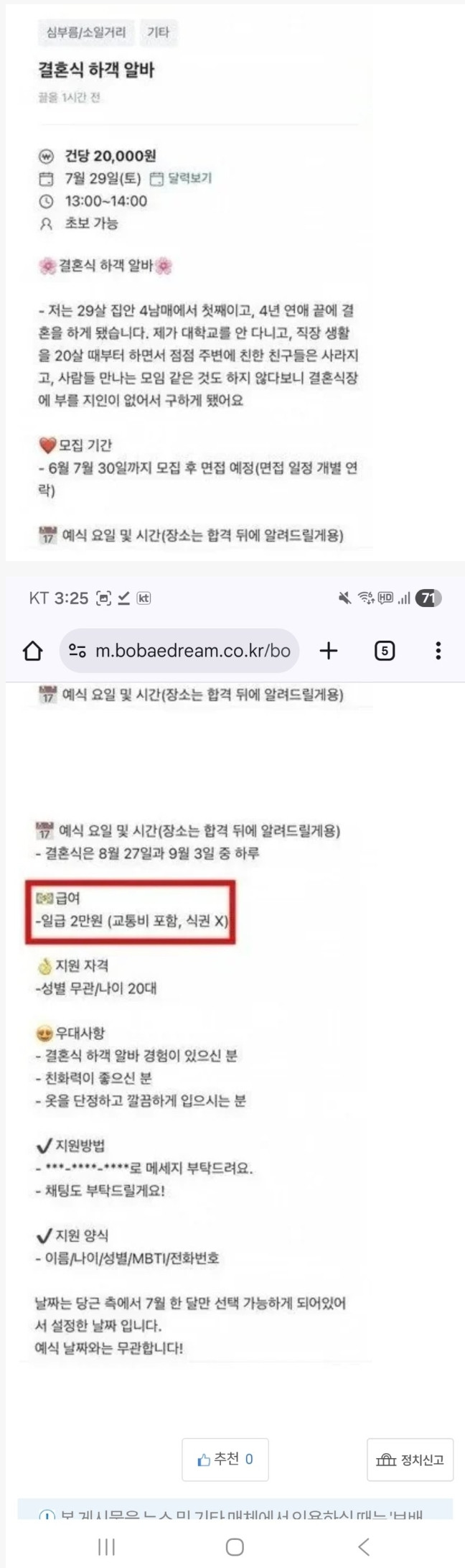Tap the Android back arrow
This screenshot has width=465, height=1568.
tap(364, 1546)
